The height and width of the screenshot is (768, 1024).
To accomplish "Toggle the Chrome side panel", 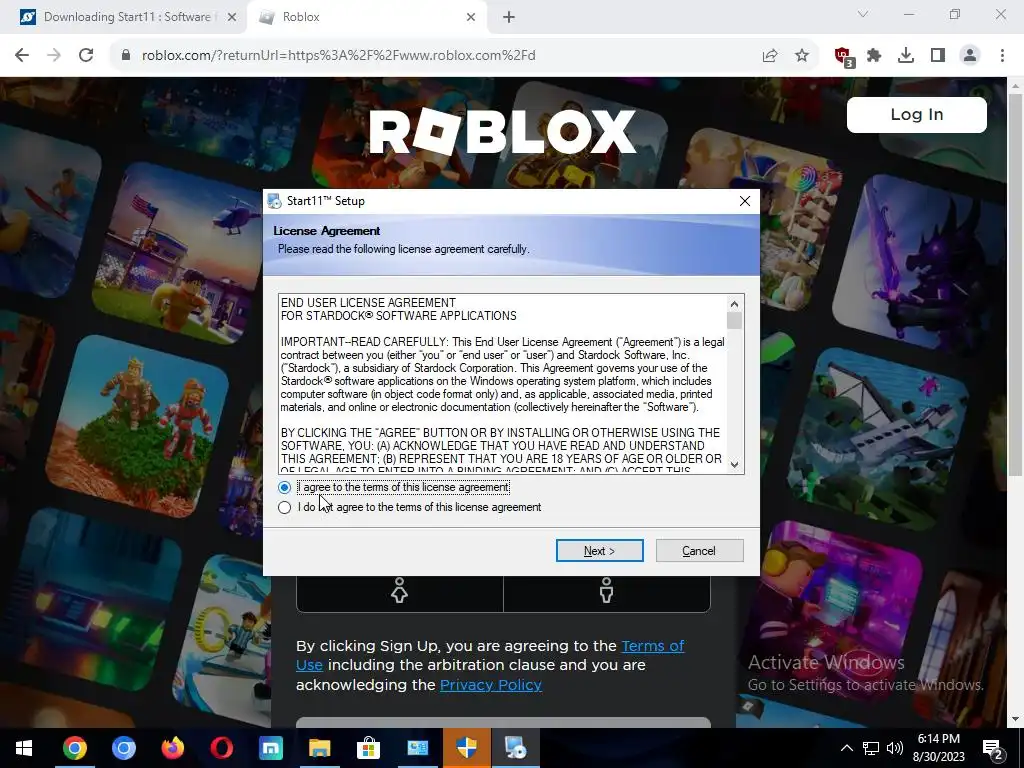I will click(x=938, y=56).
